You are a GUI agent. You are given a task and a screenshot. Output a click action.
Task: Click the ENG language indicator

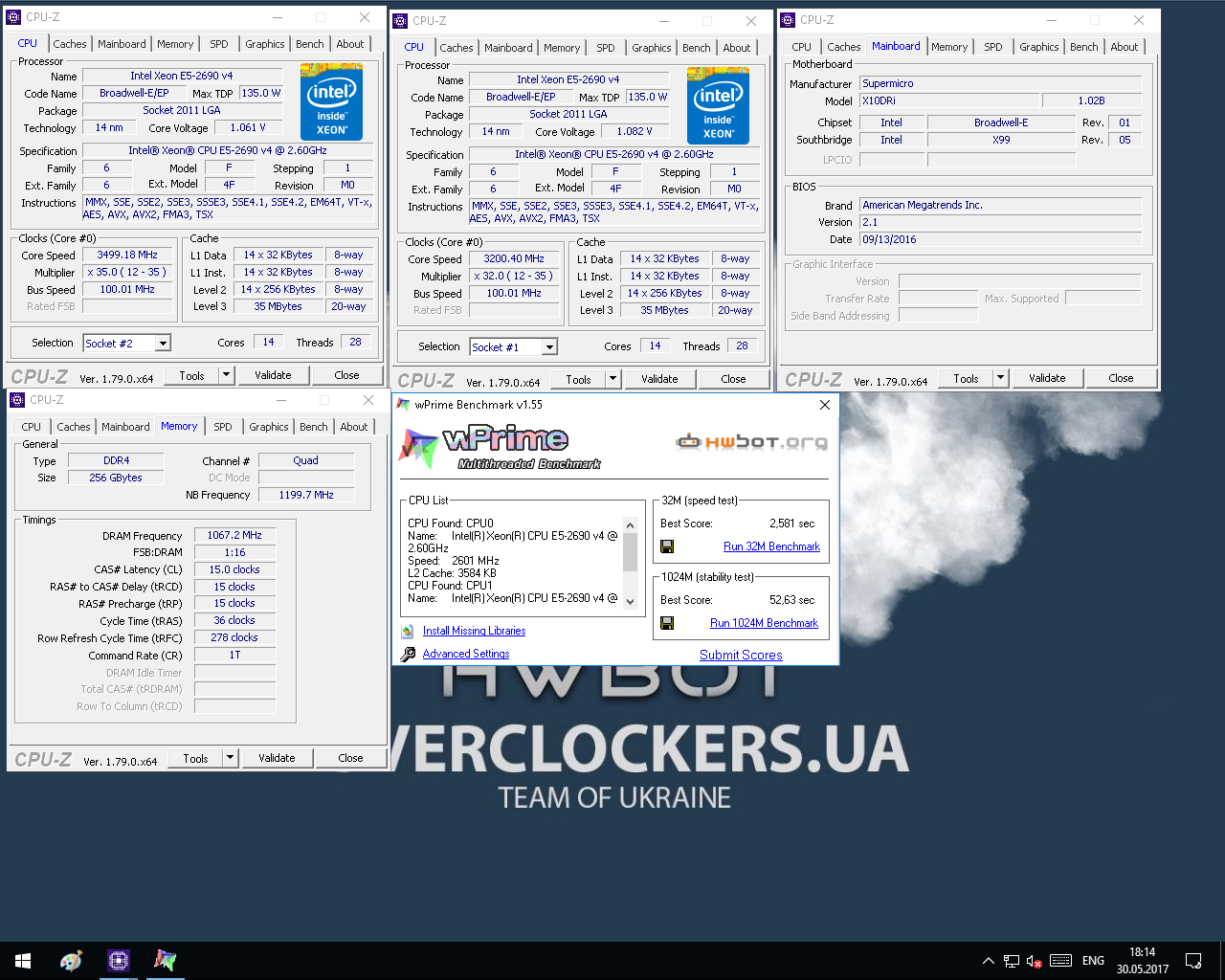click(x=1093, y=961)
